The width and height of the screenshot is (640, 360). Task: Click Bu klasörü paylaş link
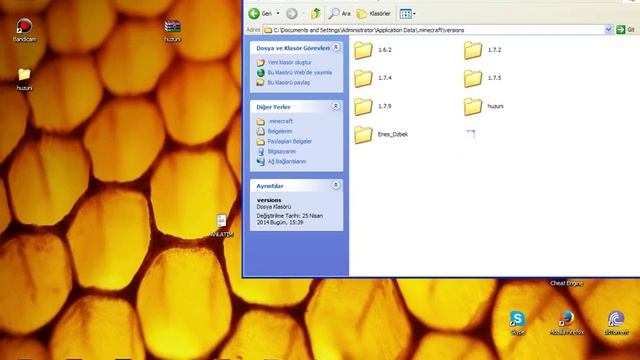click(x=289, y=82)
